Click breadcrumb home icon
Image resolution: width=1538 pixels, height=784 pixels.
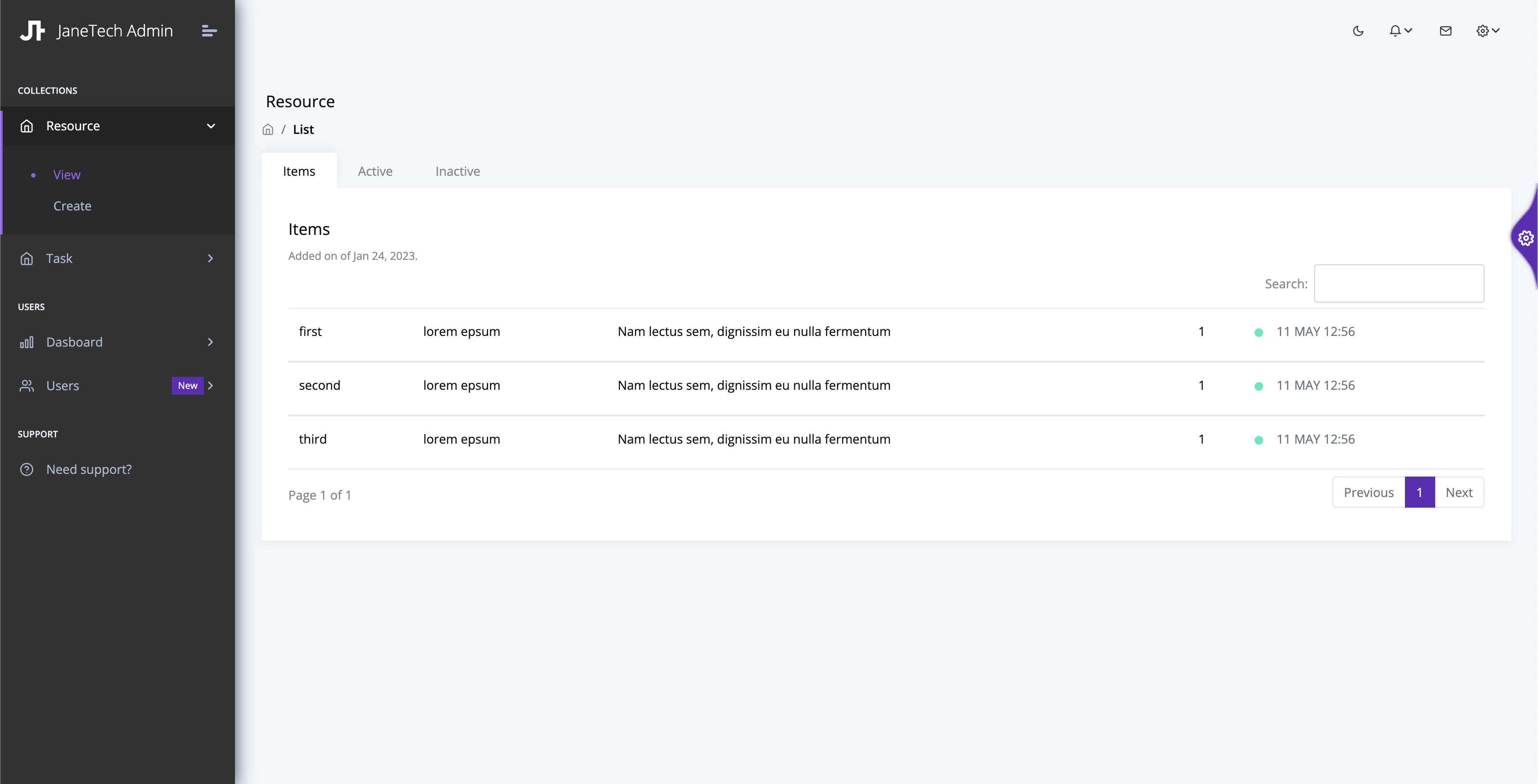[x=268, y=129]
